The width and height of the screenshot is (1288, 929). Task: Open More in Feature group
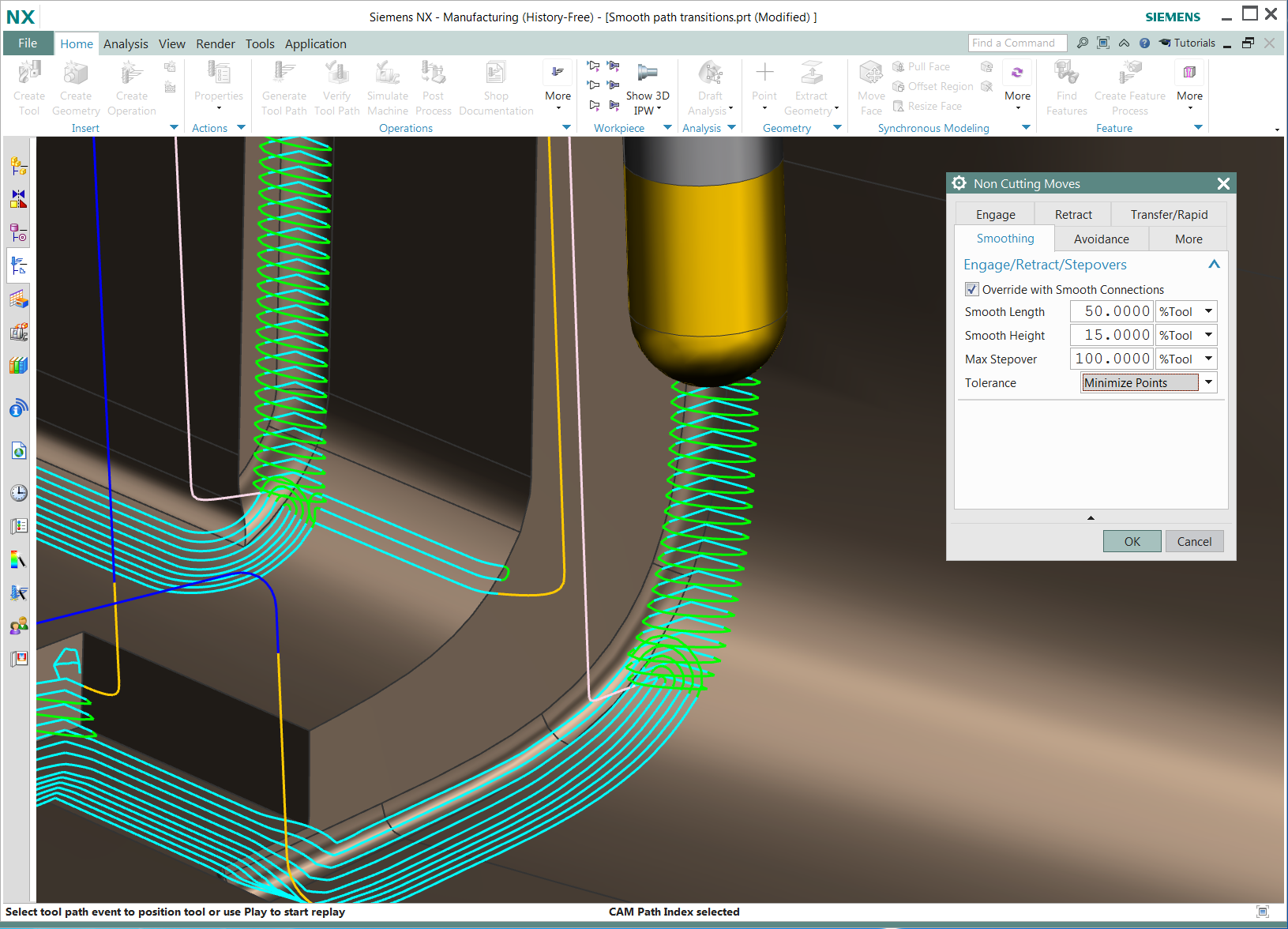[x=1189, y=85]
